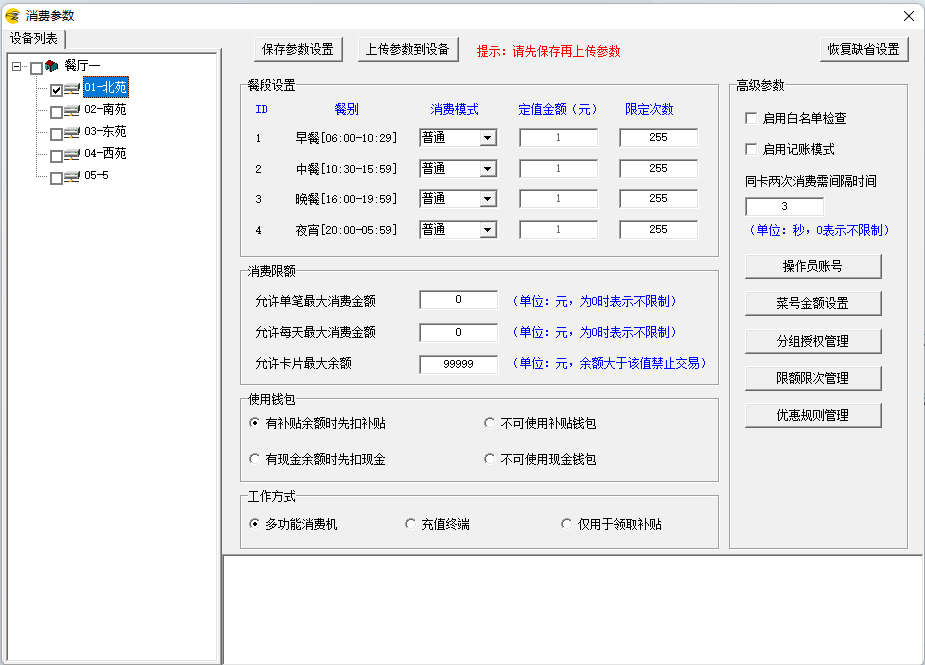Screen dimensions: 925x665
Task: Switch to the 设备列表 tab
Action: [34, 38]
